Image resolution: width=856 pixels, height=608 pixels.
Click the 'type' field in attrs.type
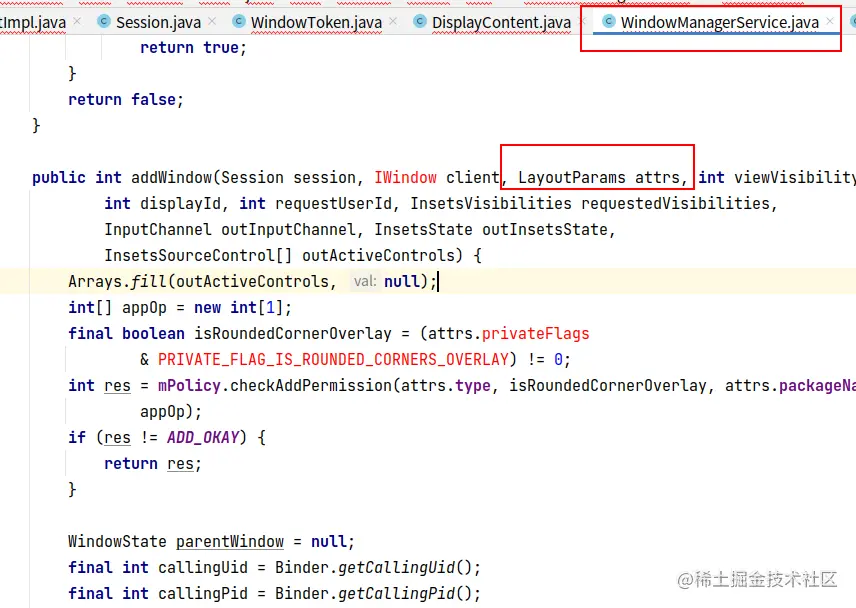(473, 385)
